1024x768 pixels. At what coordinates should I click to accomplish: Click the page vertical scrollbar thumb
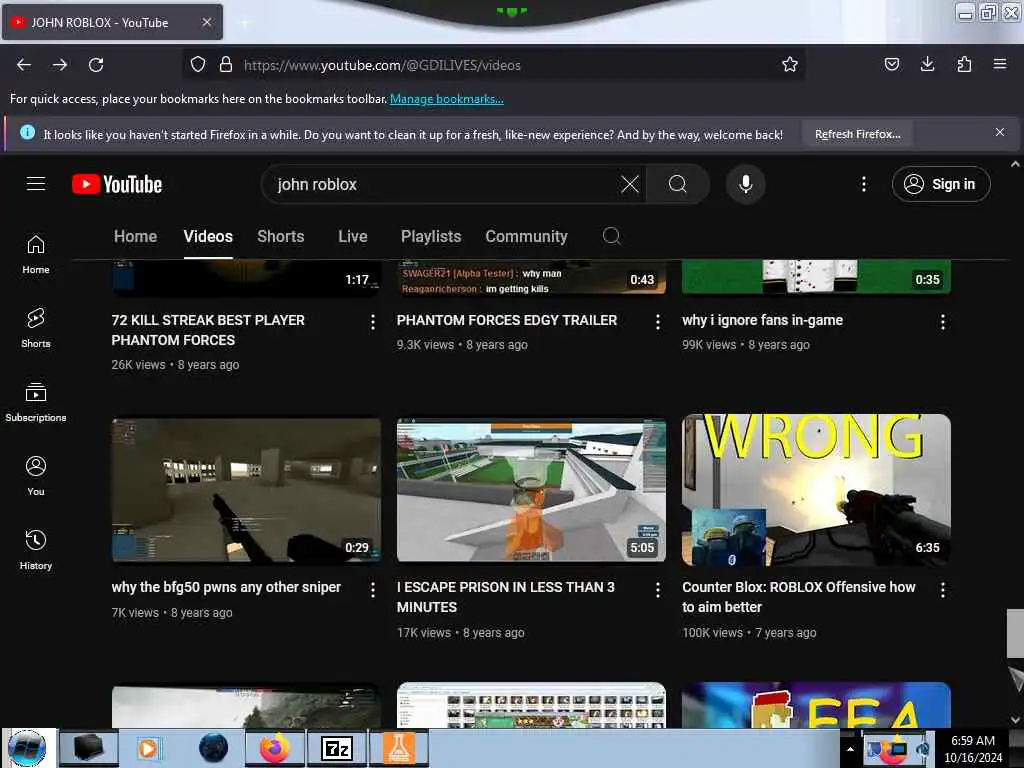click(x=1015, y=633)
